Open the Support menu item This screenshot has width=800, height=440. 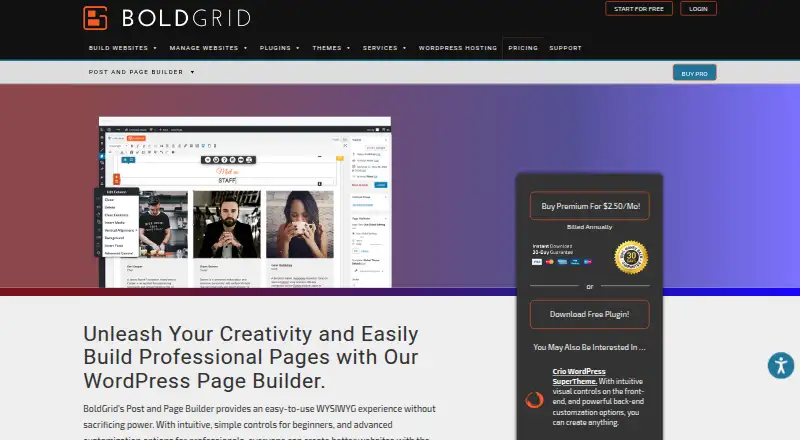565,48
